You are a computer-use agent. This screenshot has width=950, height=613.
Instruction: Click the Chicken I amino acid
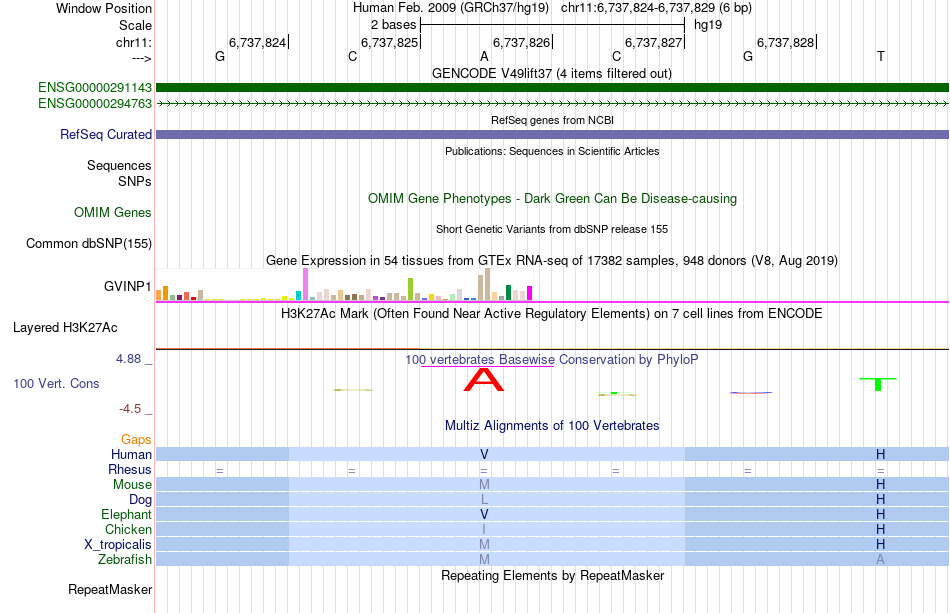(484, 529)
